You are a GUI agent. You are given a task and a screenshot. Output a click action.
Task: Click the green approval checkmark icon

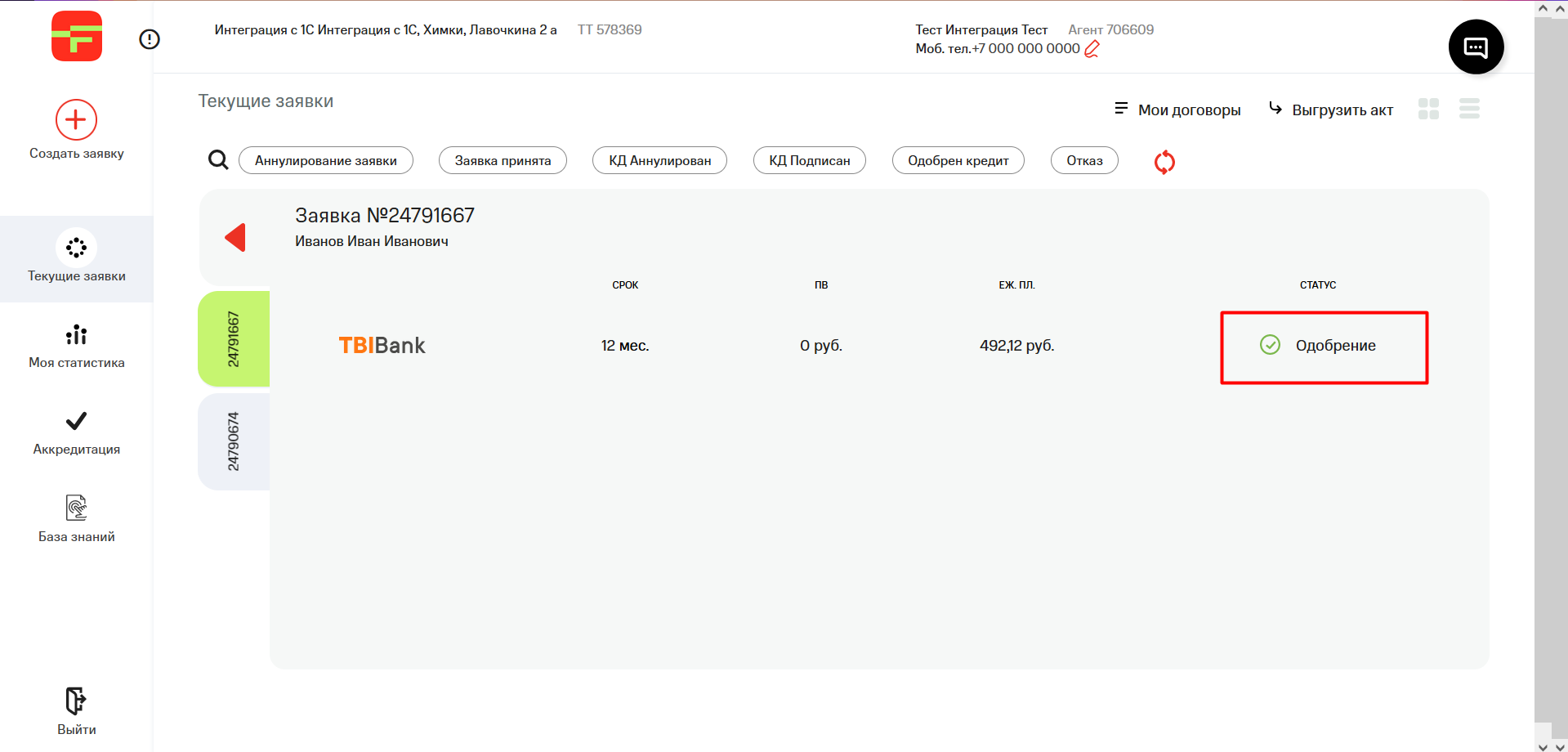coord(1270,345)
